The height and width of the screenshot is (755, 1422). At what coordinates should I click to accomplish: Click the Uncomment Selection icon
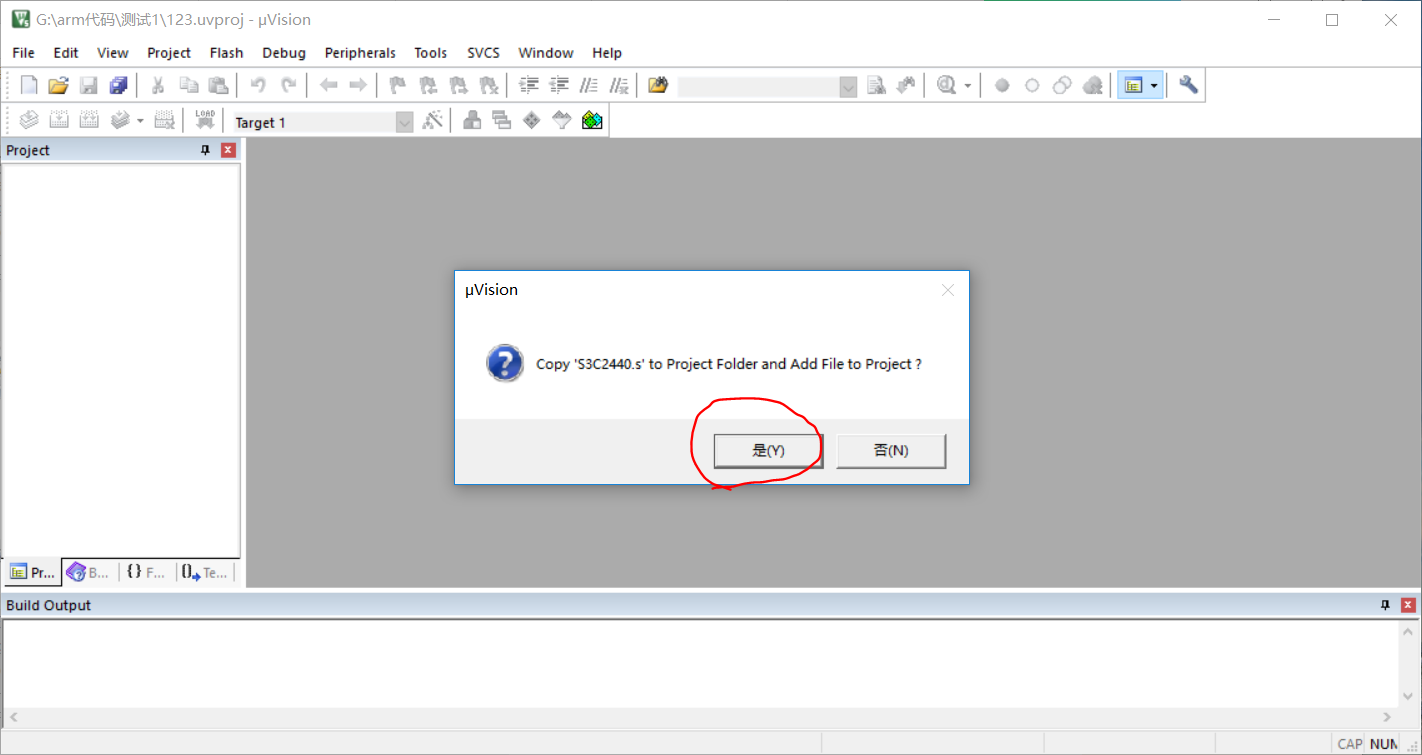620,85
